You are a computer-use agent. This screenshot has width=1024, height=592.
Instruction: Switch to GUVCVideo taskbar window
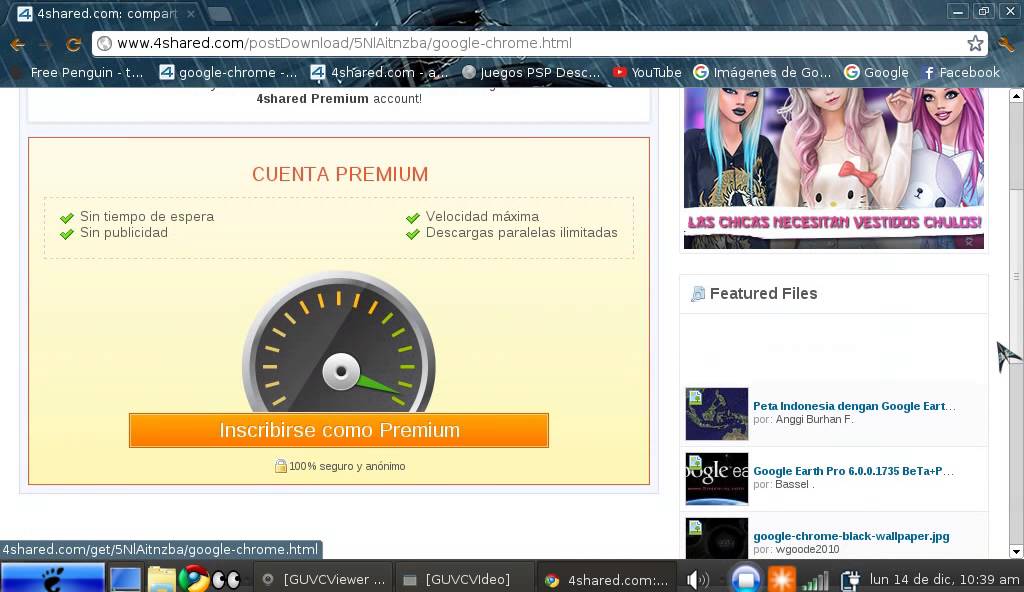pos(464,579)
